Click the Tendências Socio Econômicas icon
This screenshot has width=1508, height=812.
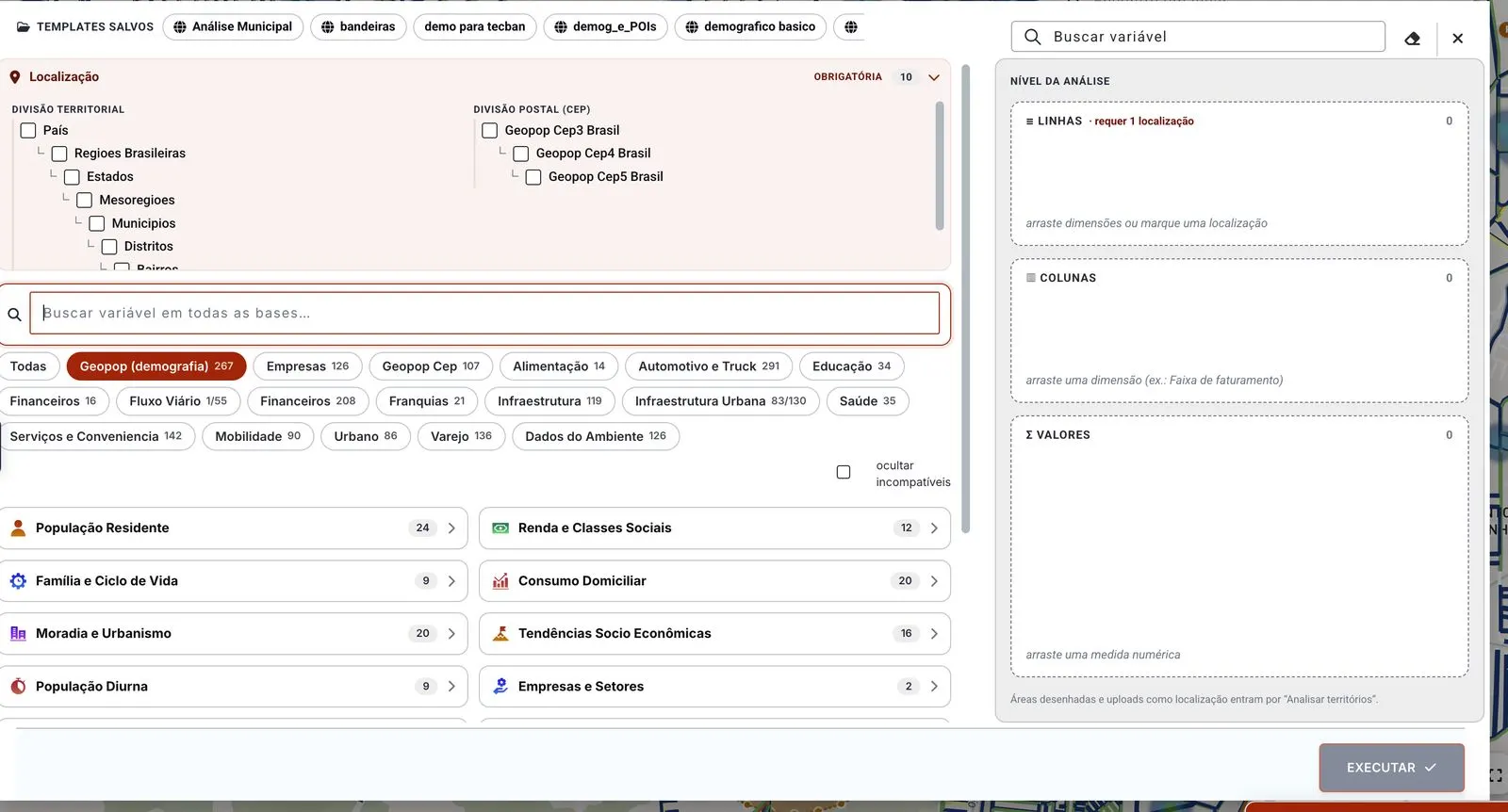500,634
